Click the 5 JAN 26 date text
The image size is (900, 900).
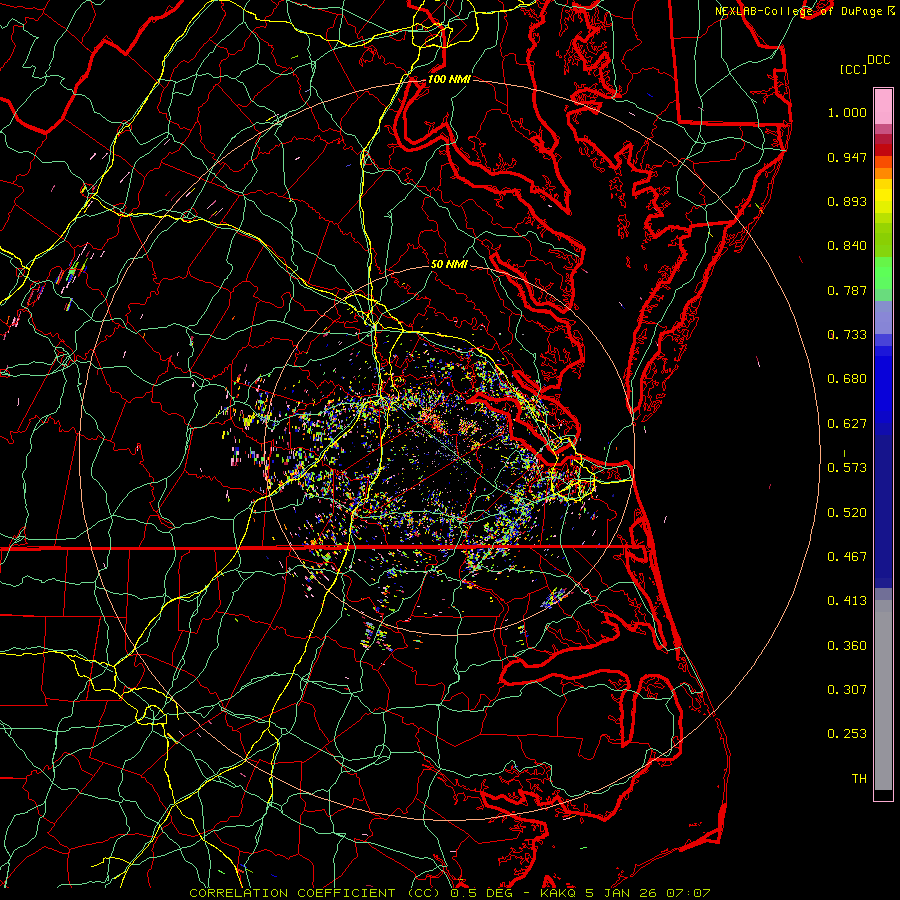click(x=622, y=893)
